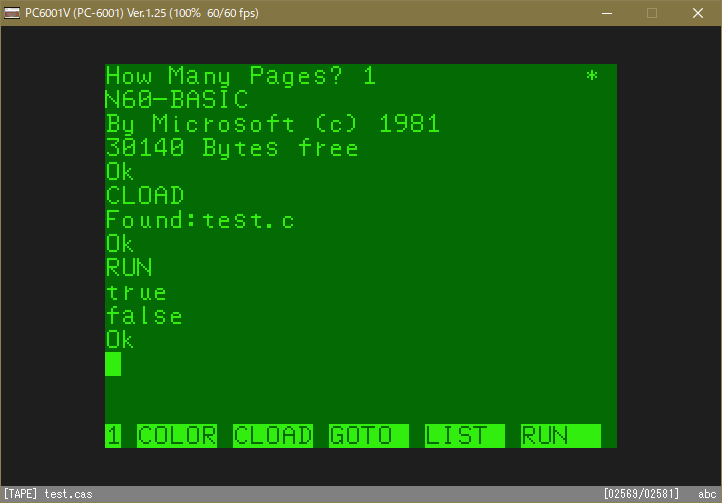This screenshot has height=503, width=722.
Task: Minimize the PC6001V window
Action: point(607,13)
